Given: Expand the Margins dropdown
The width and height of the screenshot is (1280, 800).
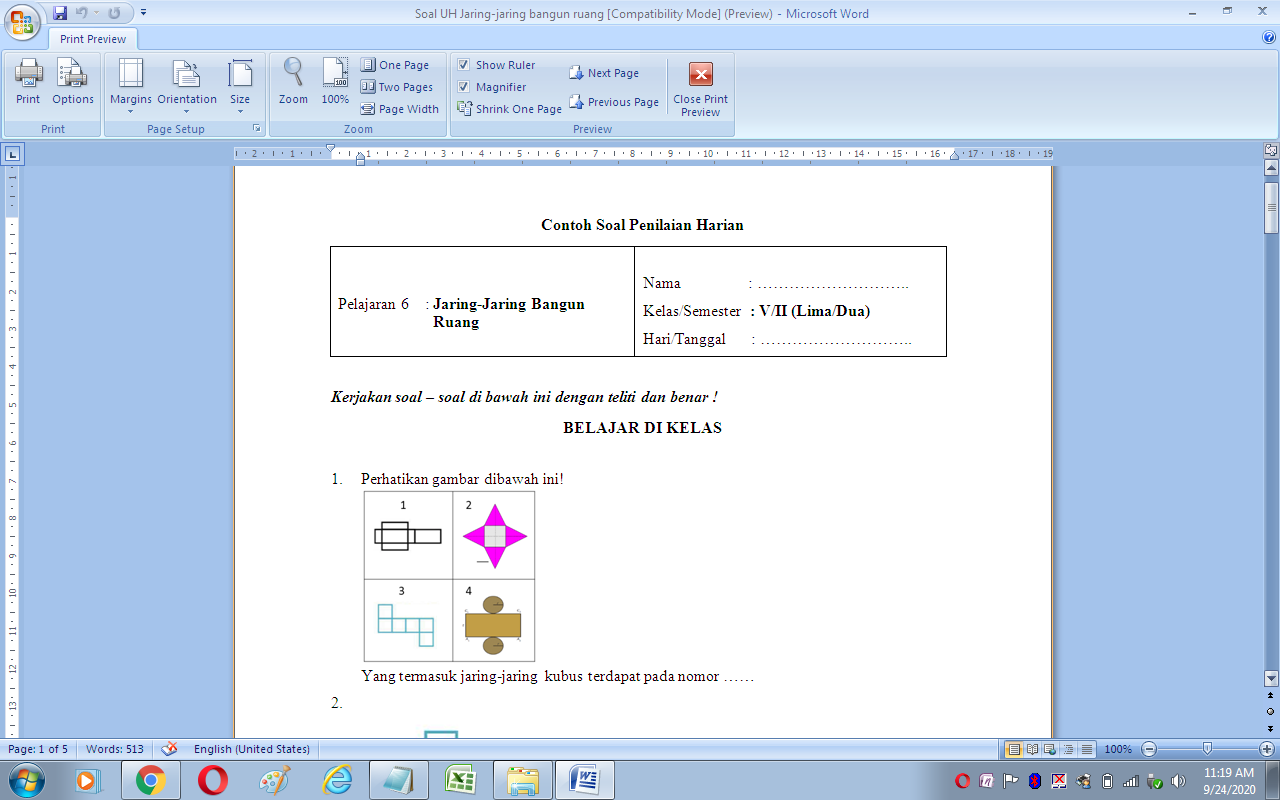Looking at the screenshot, I should pos(131,86).
